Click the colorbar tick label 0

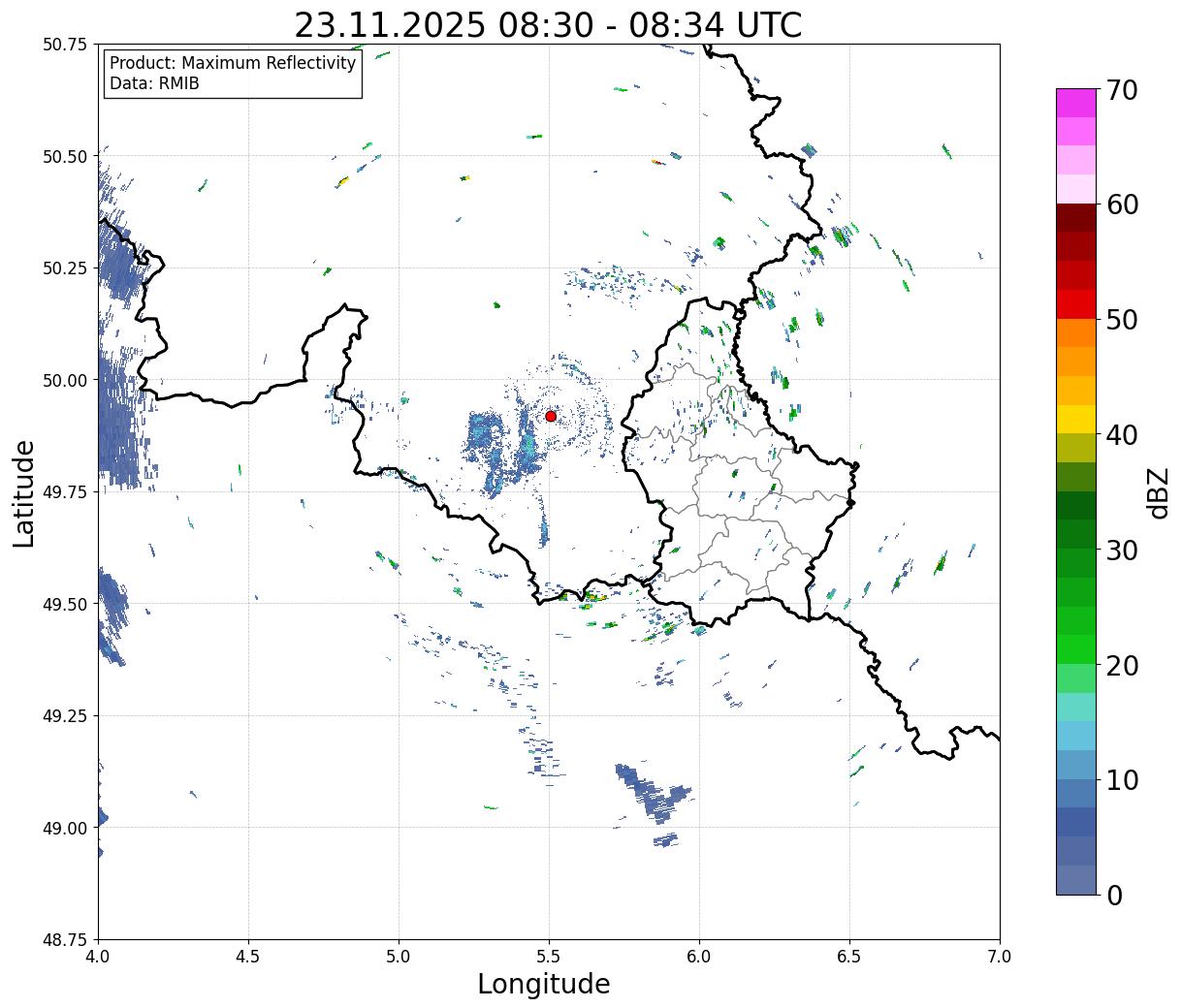(x=1113, y=896)
